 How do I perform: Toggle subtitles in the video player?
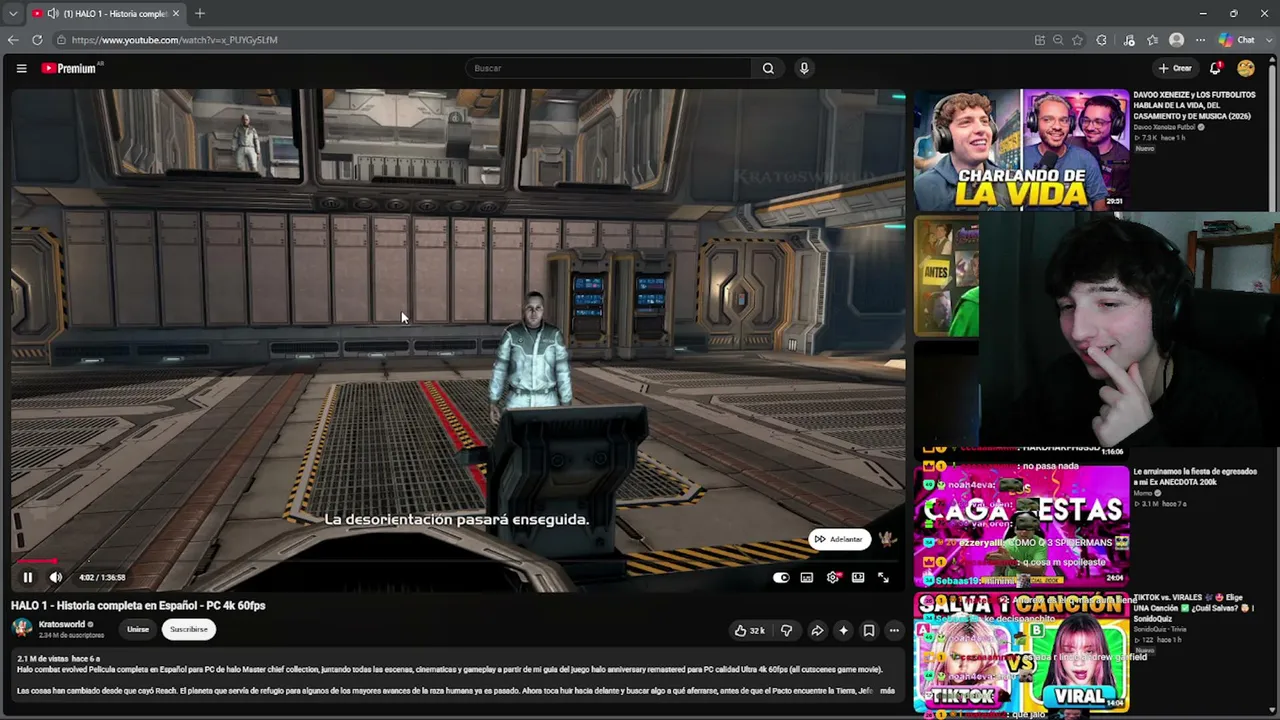click(x=807, y=577)
